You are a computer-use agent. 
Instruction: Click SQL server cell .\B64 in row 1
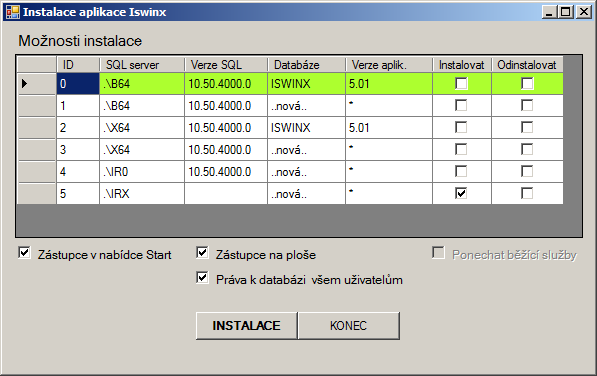click(142, 105)
